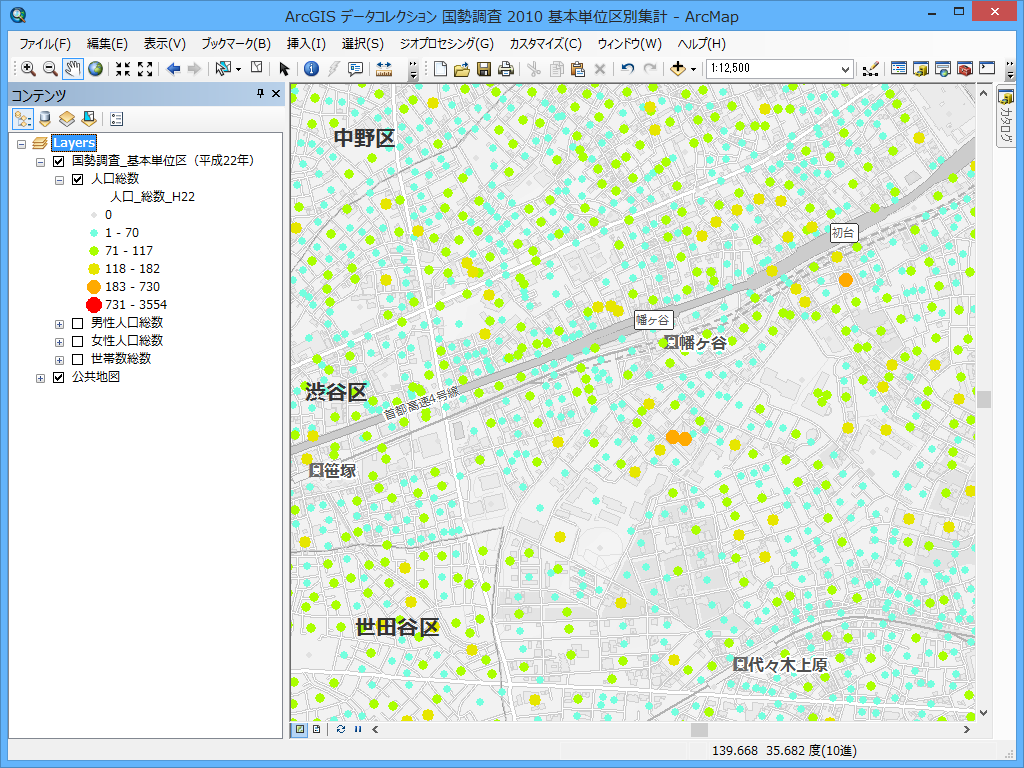Viewport: 1024px width, 768px height.
Task: Uncheck the 人口総数 layer checkbox
Action: coord(78,180)
